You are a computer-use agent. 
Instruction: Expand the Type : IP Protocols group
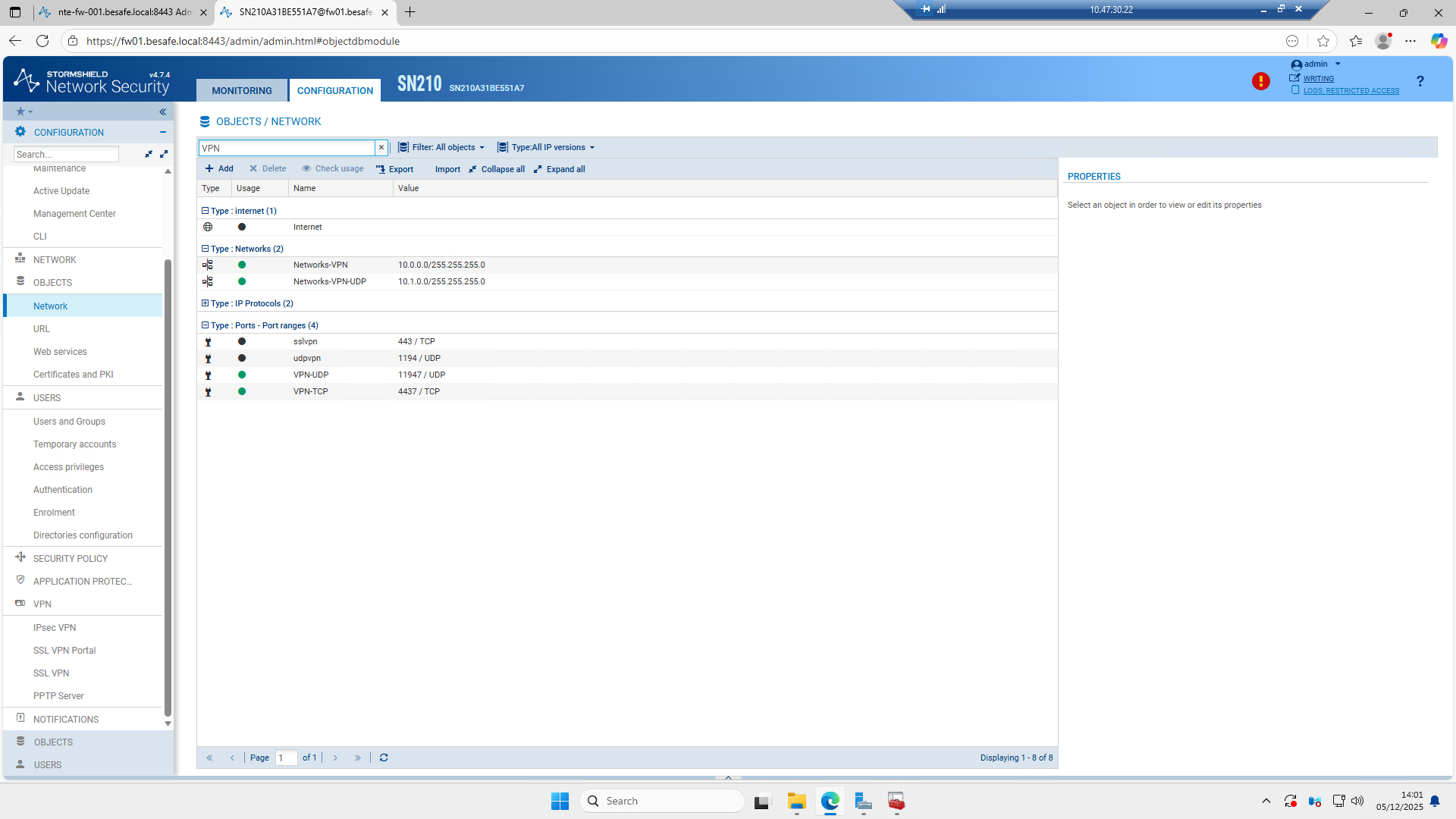click(205, 303)
